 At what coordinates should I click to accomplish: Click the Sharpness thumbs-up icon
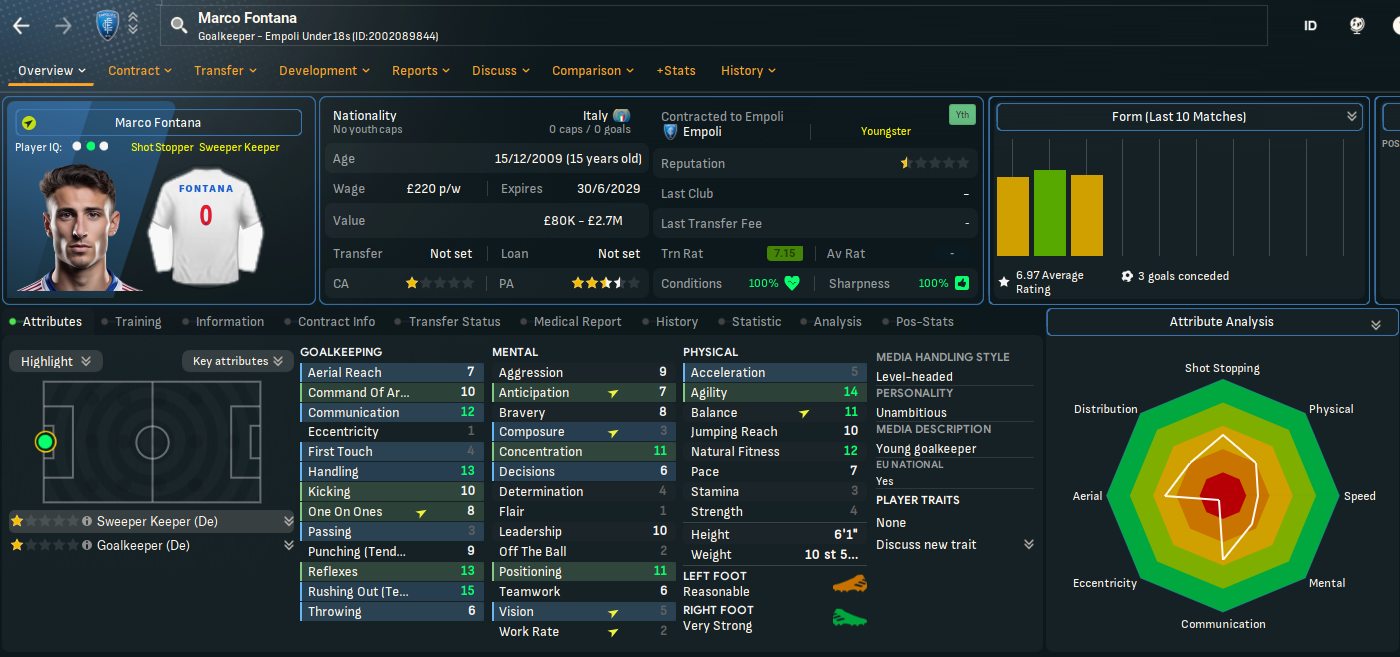coord(962,283)
